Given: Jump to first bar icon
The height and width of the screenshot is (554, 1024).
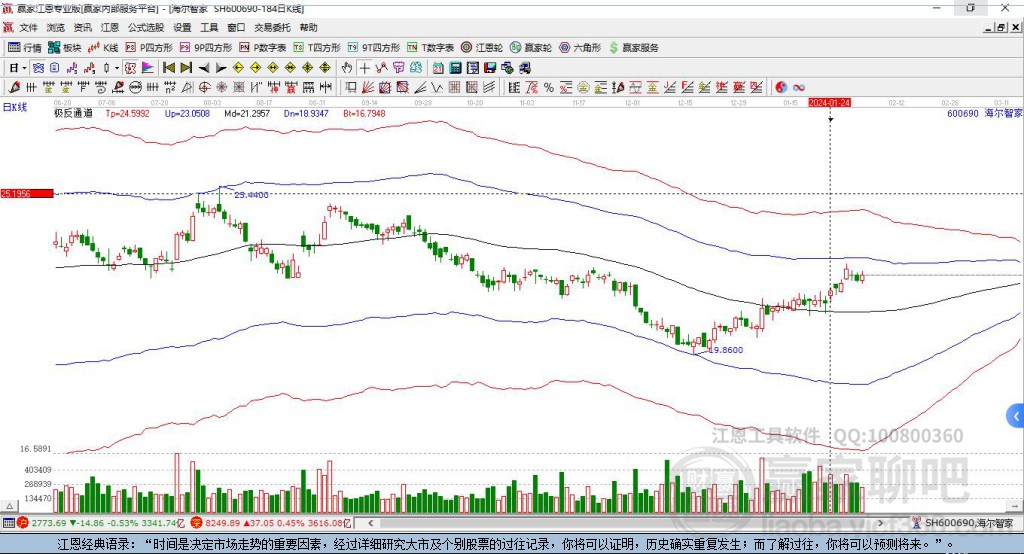Looking at the screenshot, I should [168, 68].
